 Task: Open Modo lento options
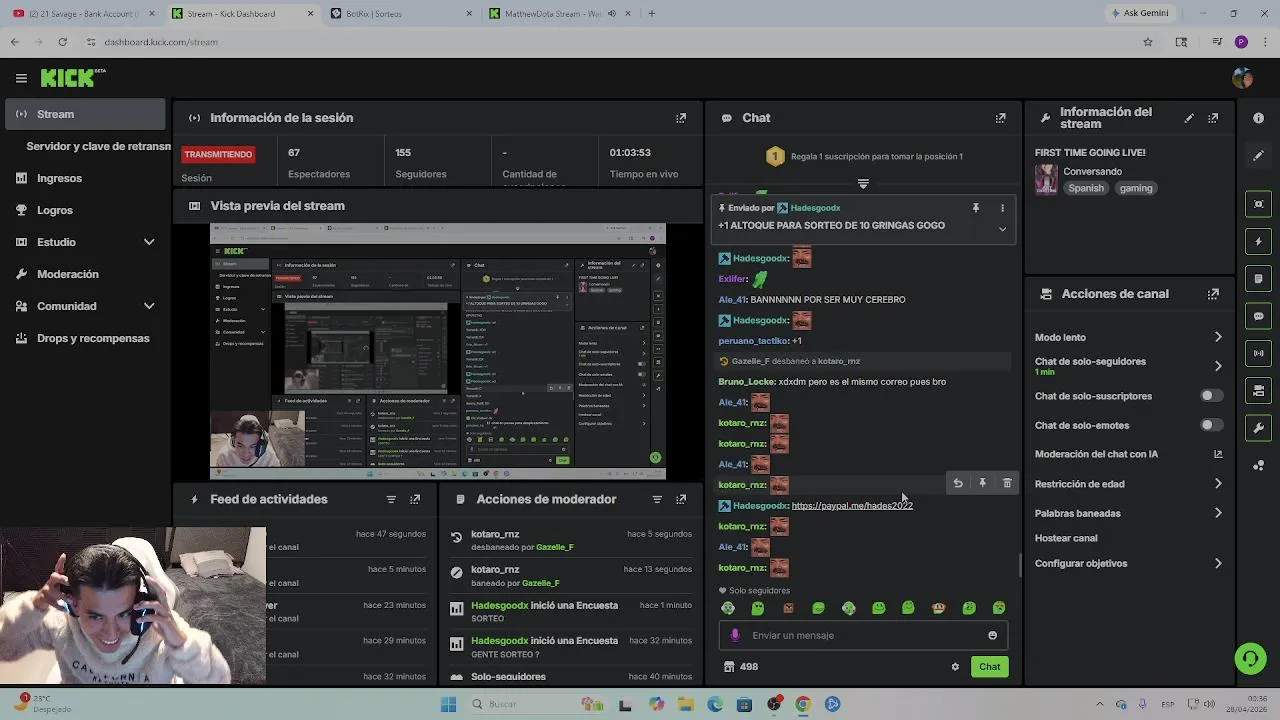[x=1128, y=337]
